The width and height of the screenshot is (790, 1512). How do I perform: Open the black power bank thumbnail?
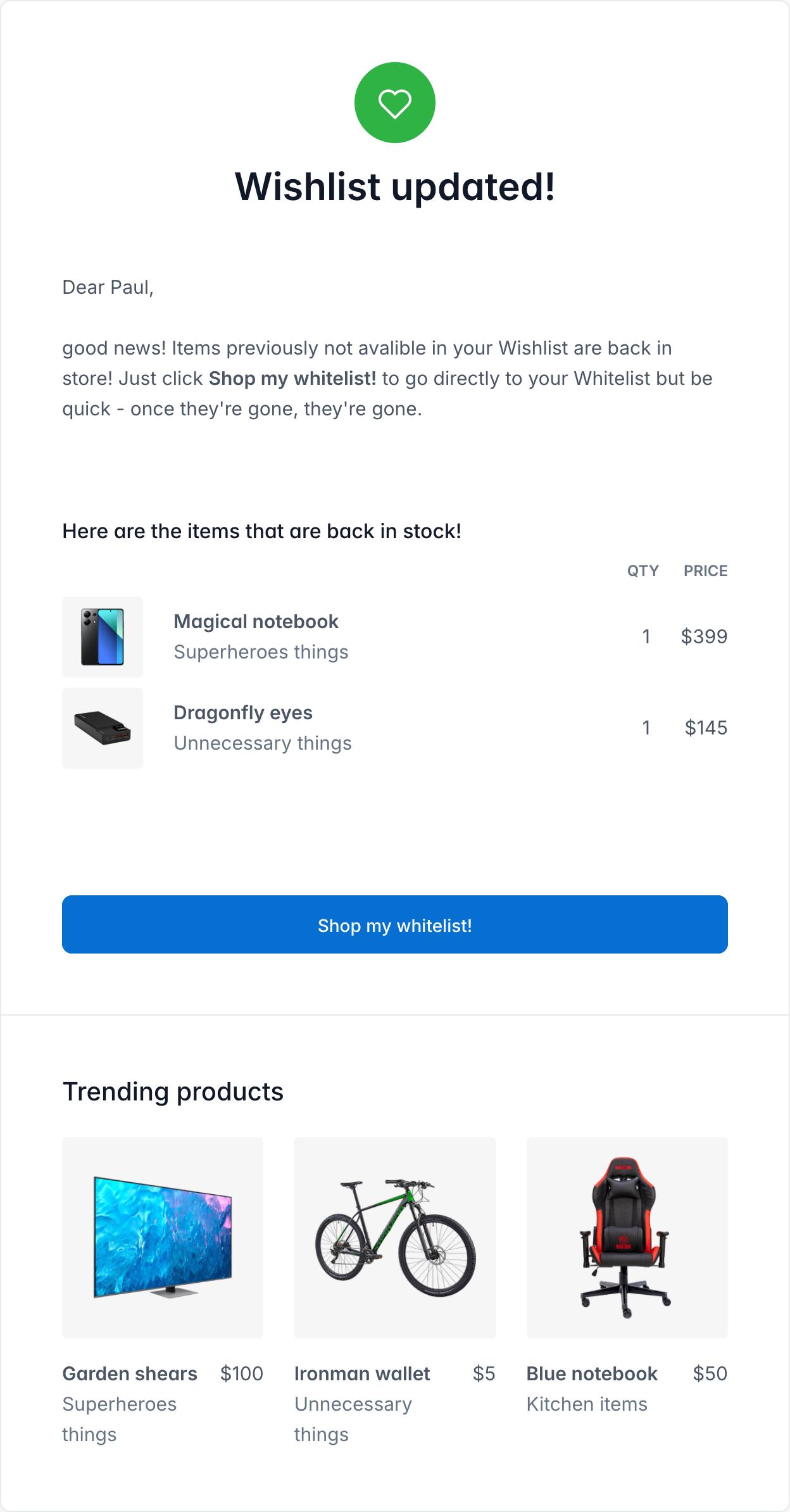[x=103, y=728]
